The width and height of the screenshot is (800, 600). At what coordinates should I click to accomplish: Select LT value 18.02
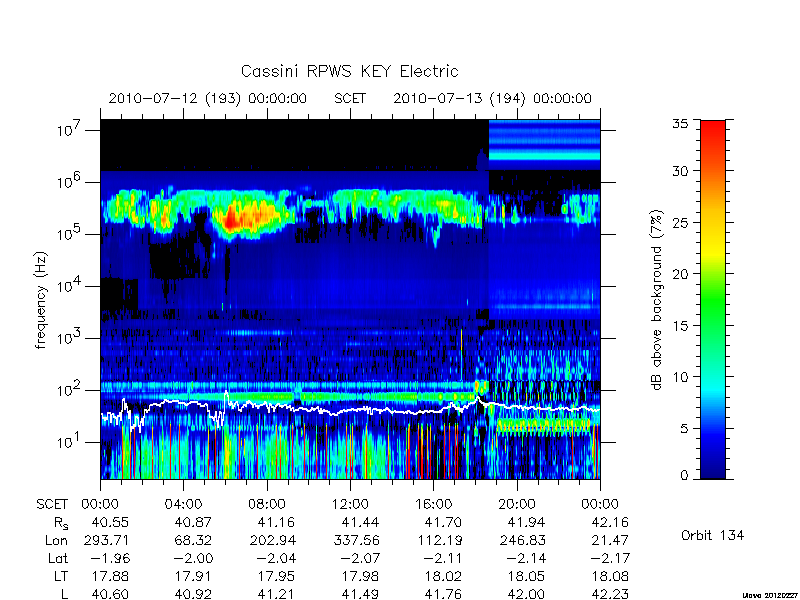click(x=443, y=576)
